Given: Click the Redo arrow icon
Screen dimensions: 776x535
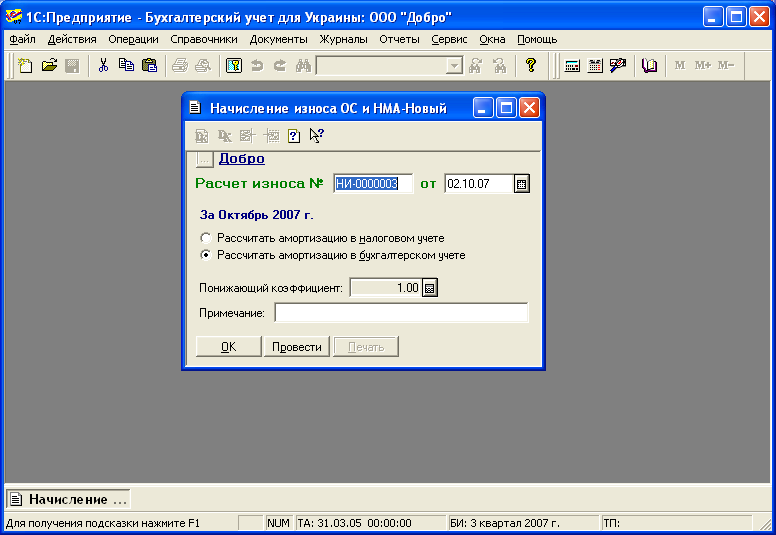Looking at the screenshot, I should click(280, 65).
